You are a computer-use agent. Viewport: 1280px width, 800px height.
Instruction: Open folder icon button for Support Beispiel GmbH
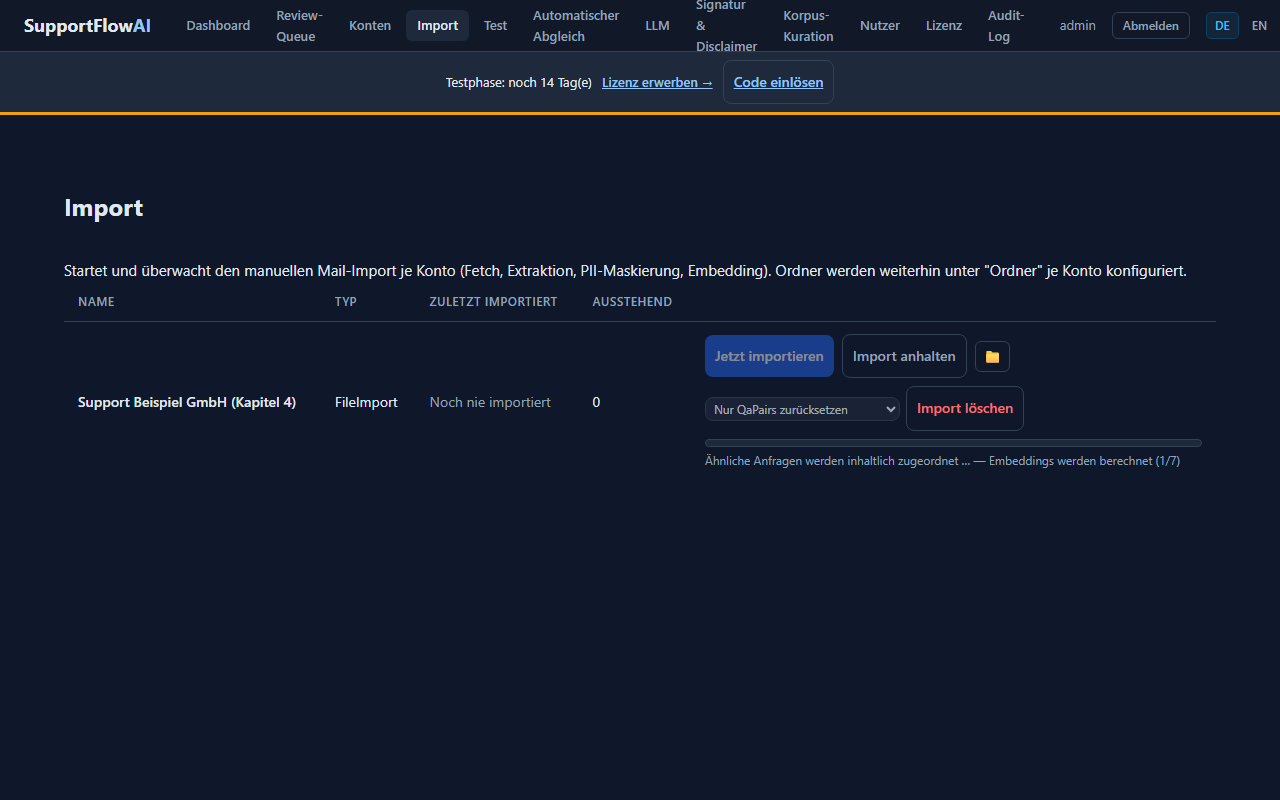pos(992,356)
